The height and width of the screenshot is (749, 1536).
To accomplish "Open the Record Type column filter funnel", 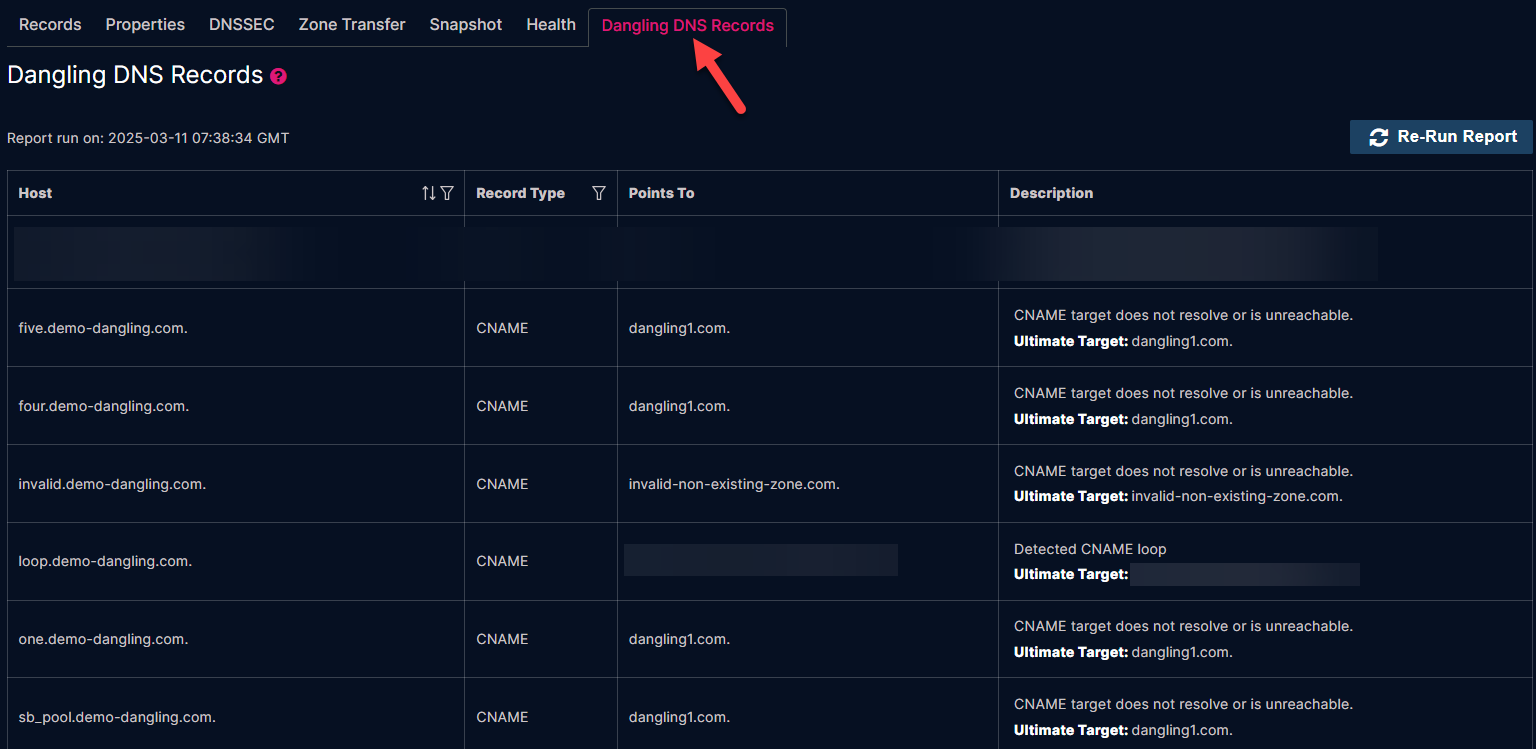I will (x=598, y=193).
